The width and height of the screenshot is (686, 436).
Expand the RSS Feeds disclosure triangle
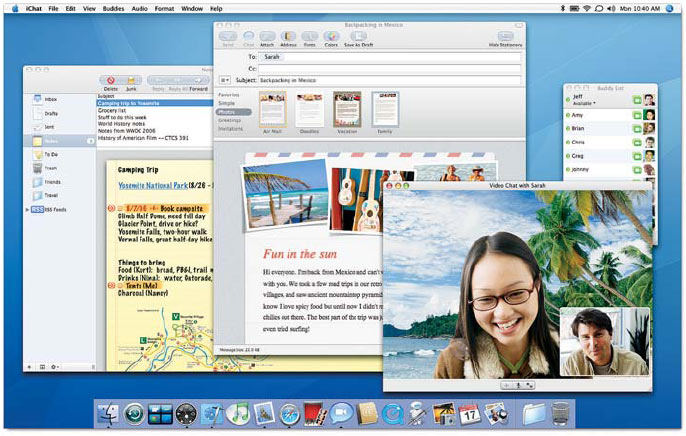[x=27, y=211]
